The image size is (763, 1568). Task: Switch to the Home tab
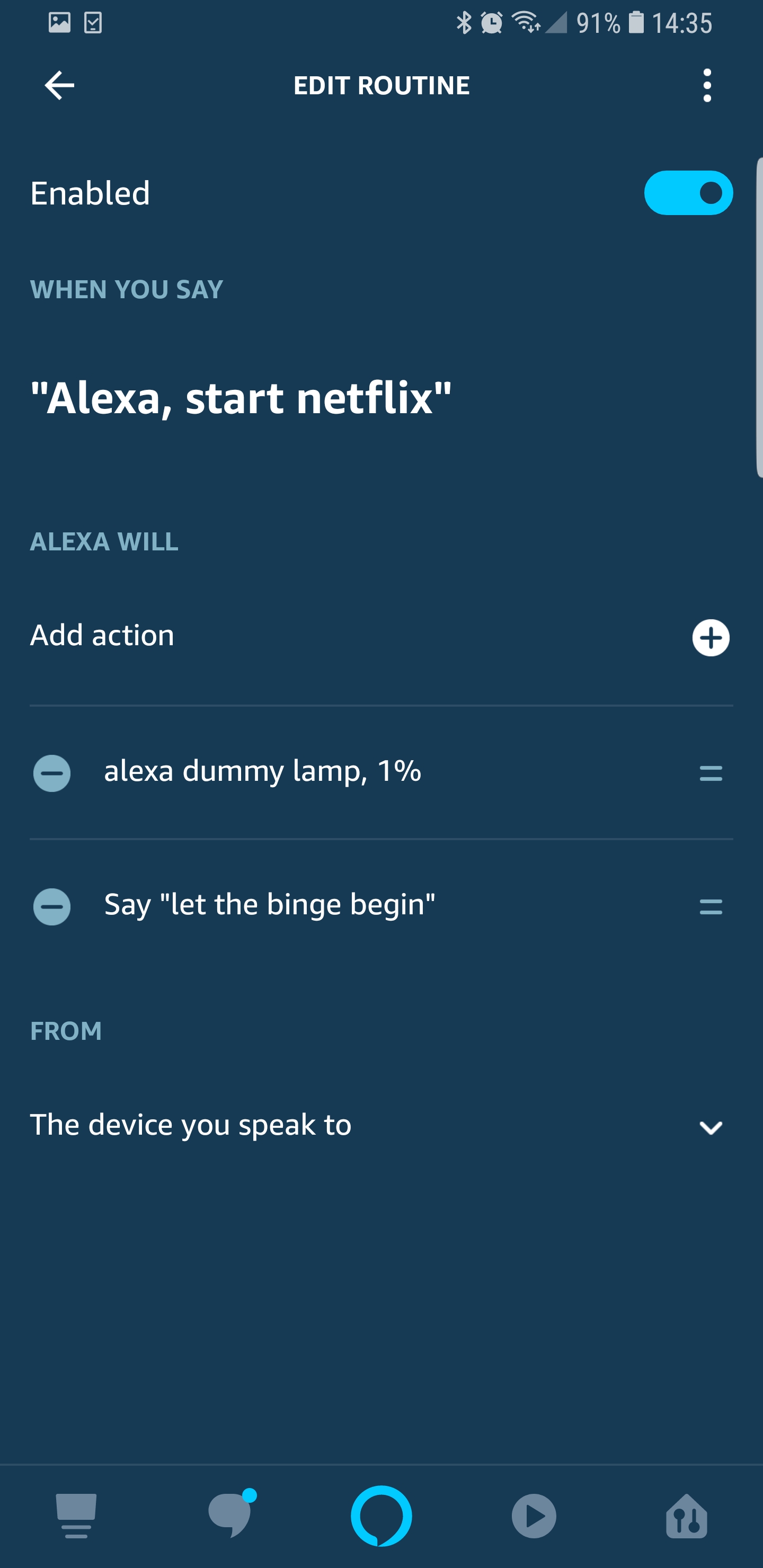point(76,1516)
